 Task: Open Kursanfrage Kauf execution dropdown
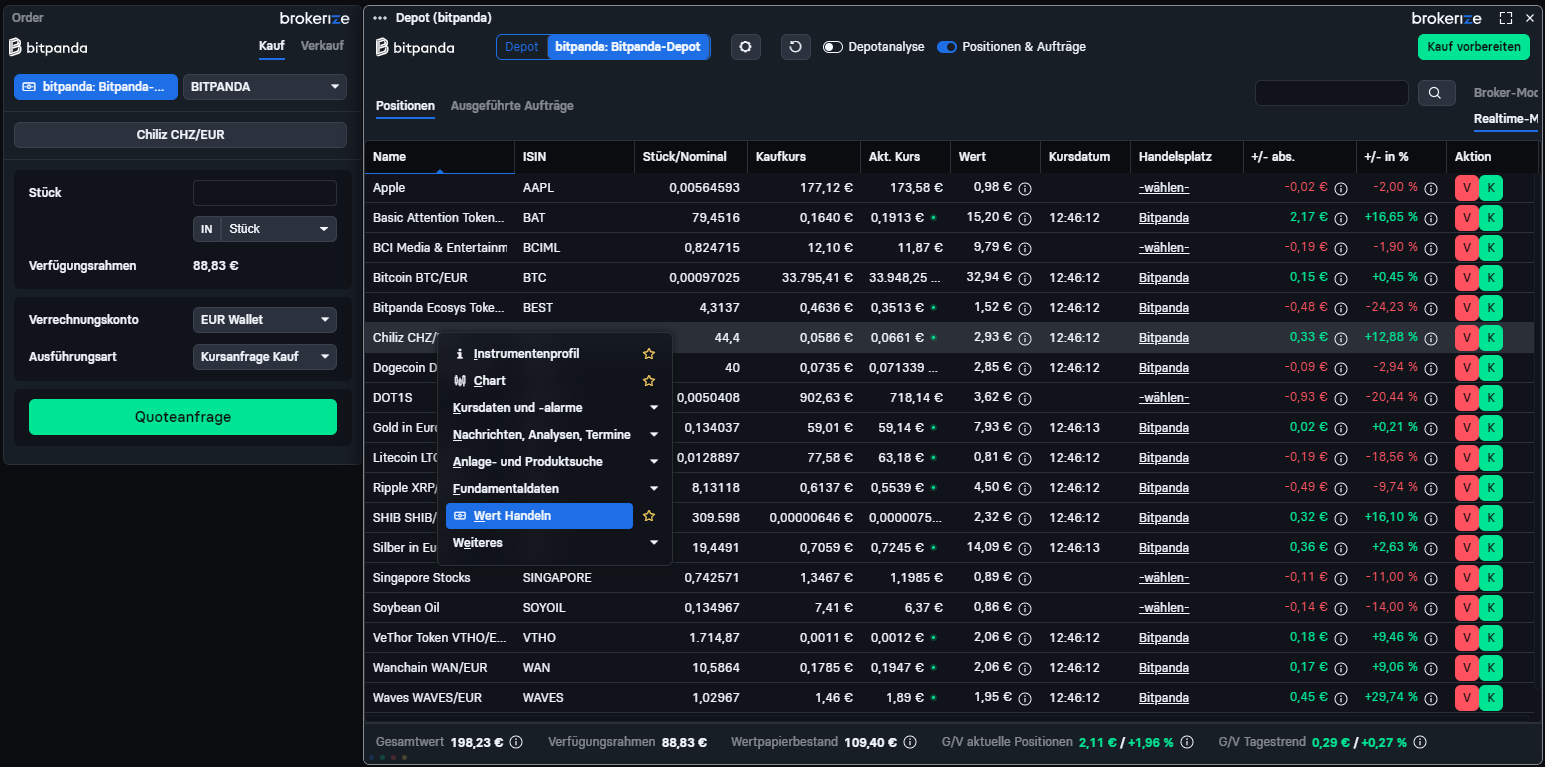coord(265,356)
